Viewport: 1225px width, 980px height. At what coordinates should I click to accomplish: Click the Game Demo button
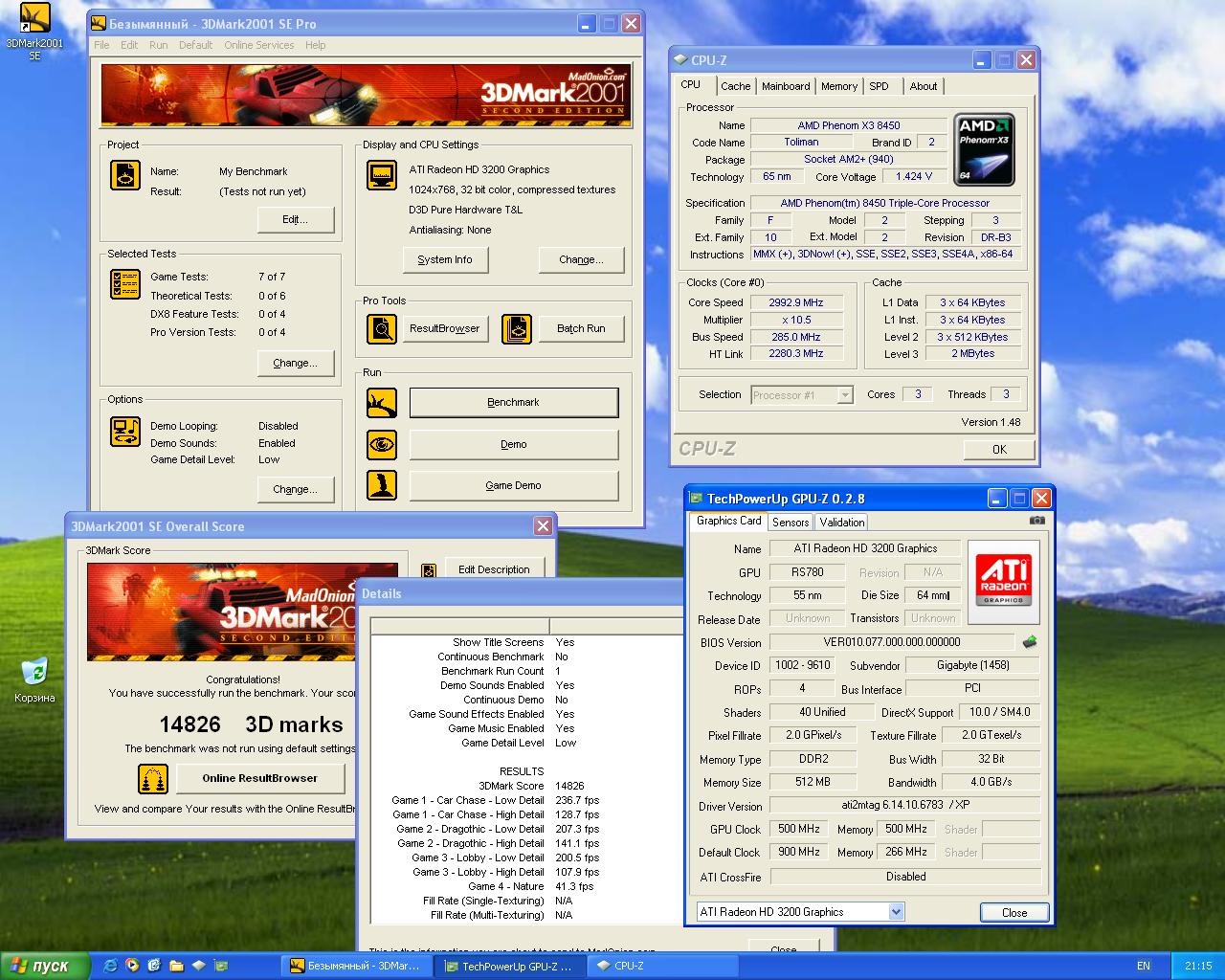point(514,485)
